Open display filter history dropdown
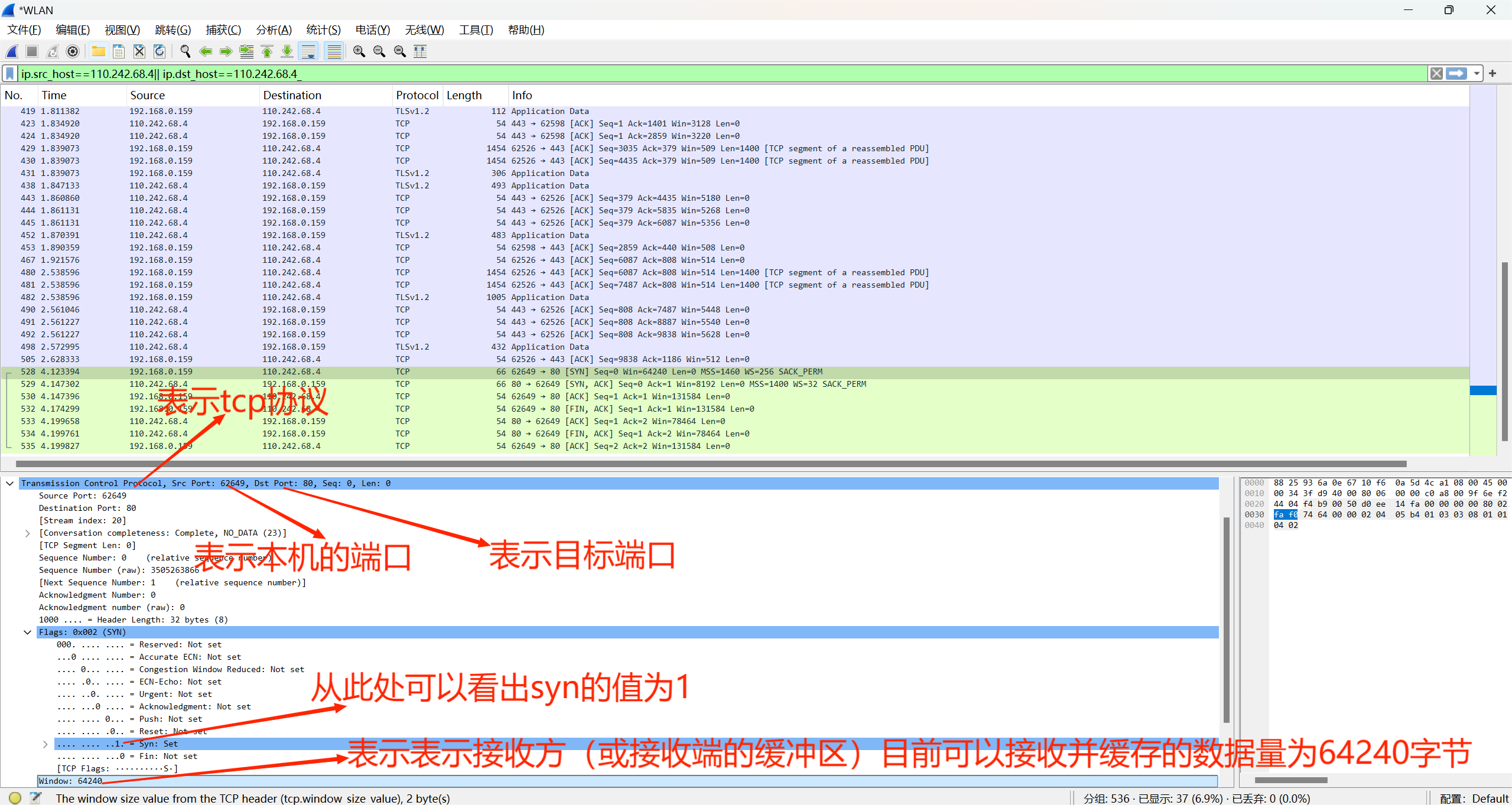Viewport: 1512px width, 805px height. (x=1477, y=74)
